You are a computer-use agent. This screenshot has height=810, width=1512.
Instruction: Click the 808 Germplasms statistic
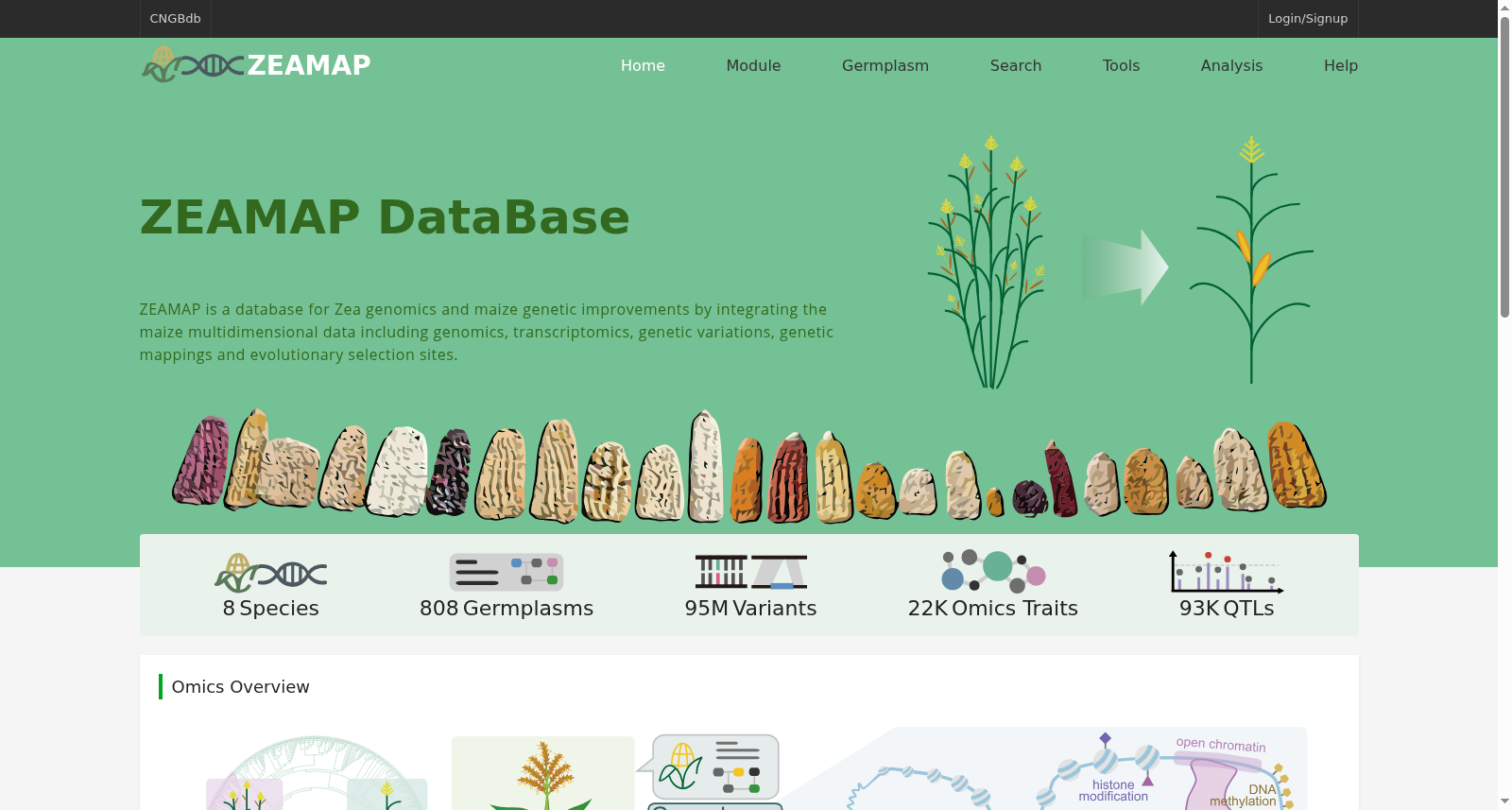click(507, 608)
